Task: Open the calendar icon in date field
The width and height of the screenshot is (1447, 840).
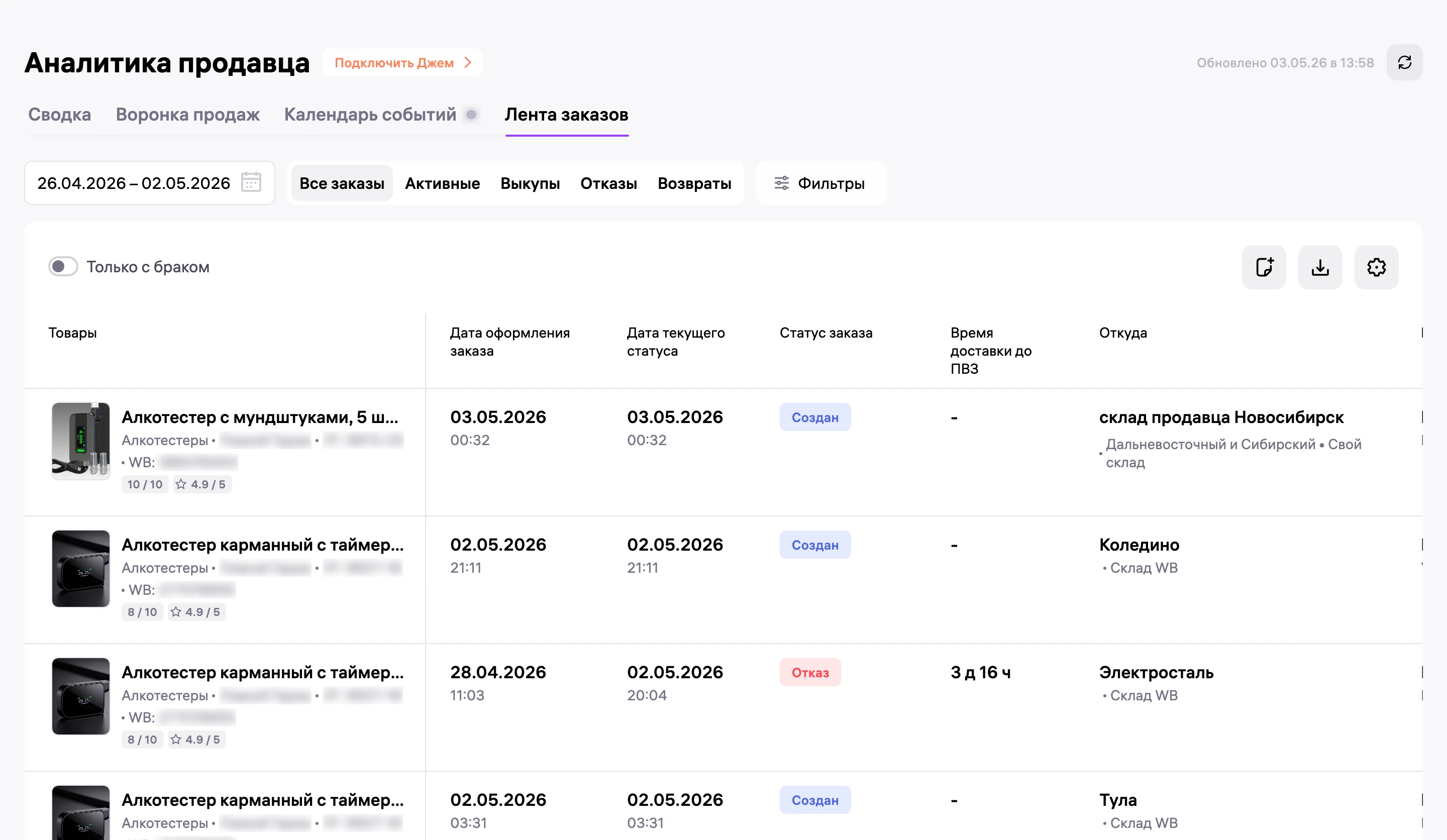Action: [x=251, y=182]
